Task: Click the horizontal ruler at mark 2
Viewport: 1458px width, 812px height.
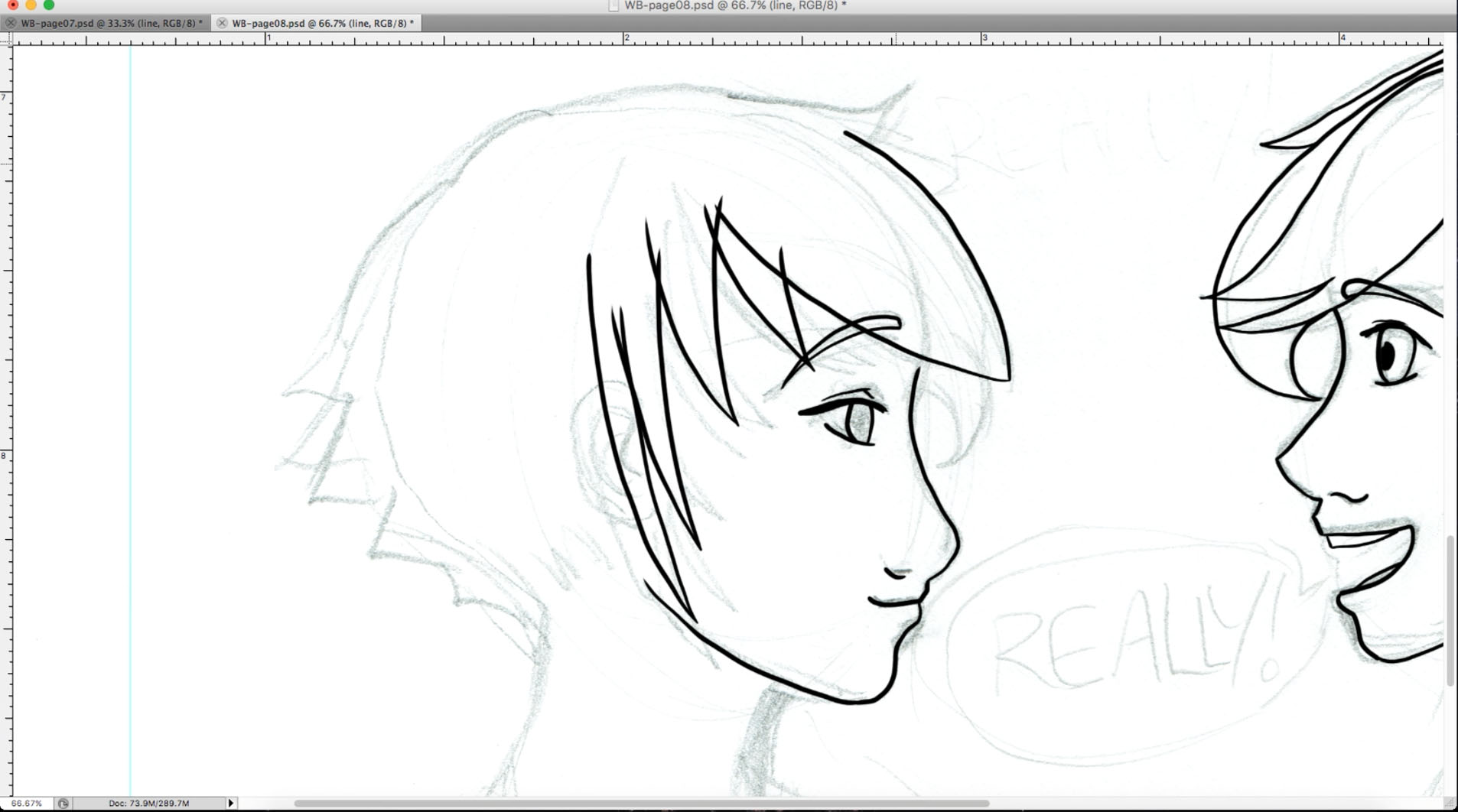Action: 626,38
